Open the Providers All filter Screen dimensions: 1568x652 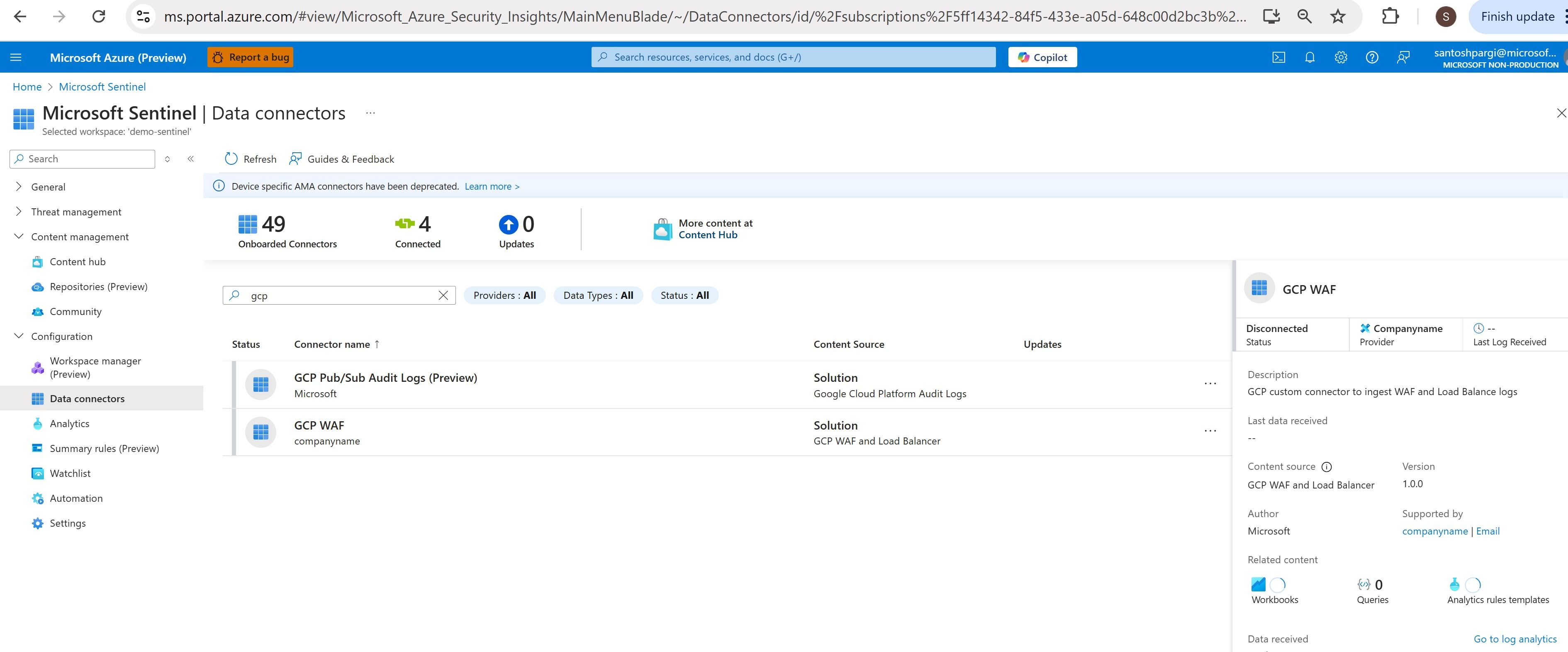(x=504, y=295)
